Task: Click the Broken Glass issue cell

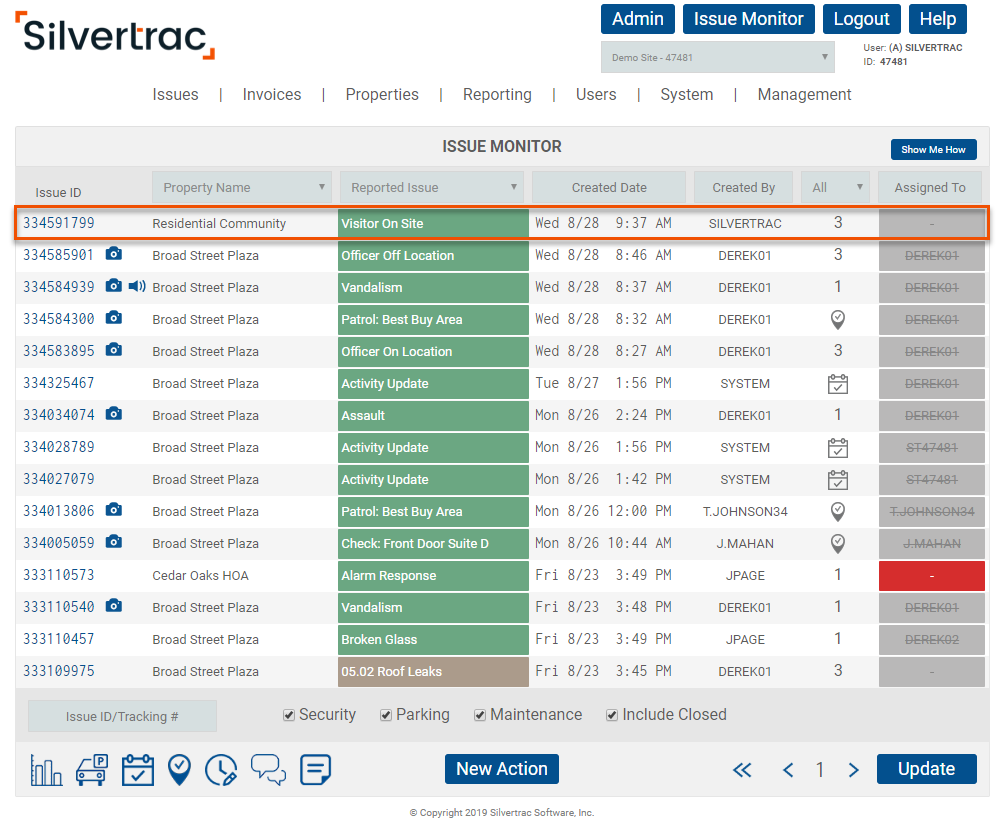Action: tap(433, 640)
